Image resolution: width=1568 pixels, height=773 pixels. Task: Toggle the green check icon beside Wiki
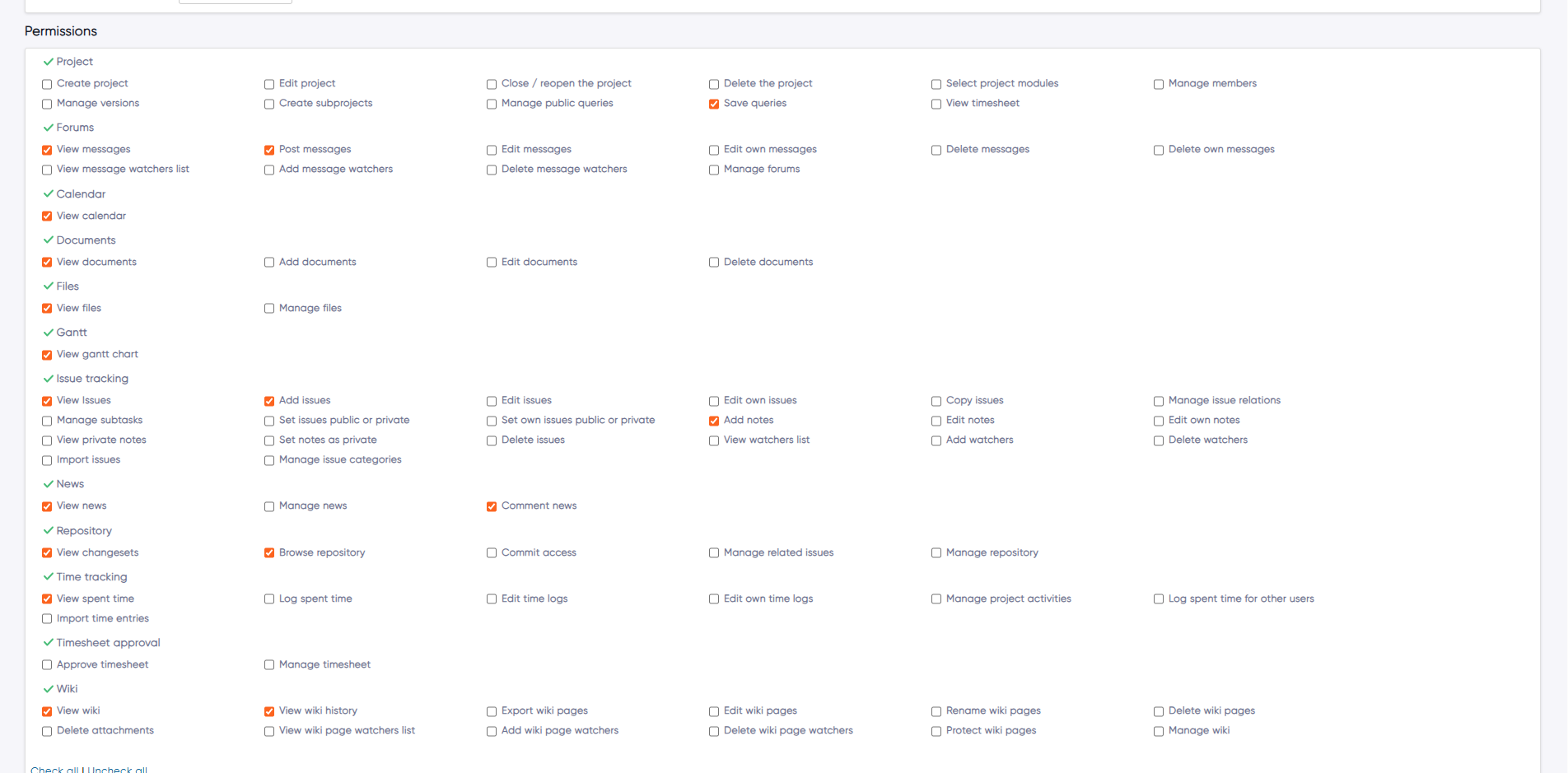click(47, 688)
